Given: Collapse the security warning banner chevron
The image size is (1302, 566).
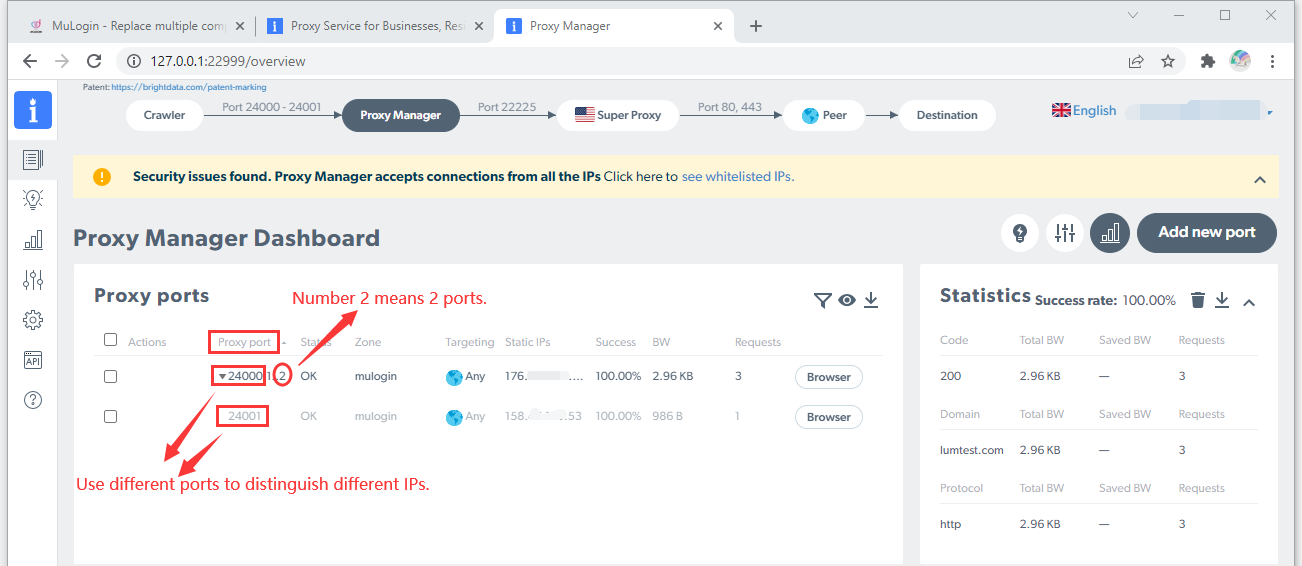Looking at the screenshot, I should click(x=1259, y=180).
